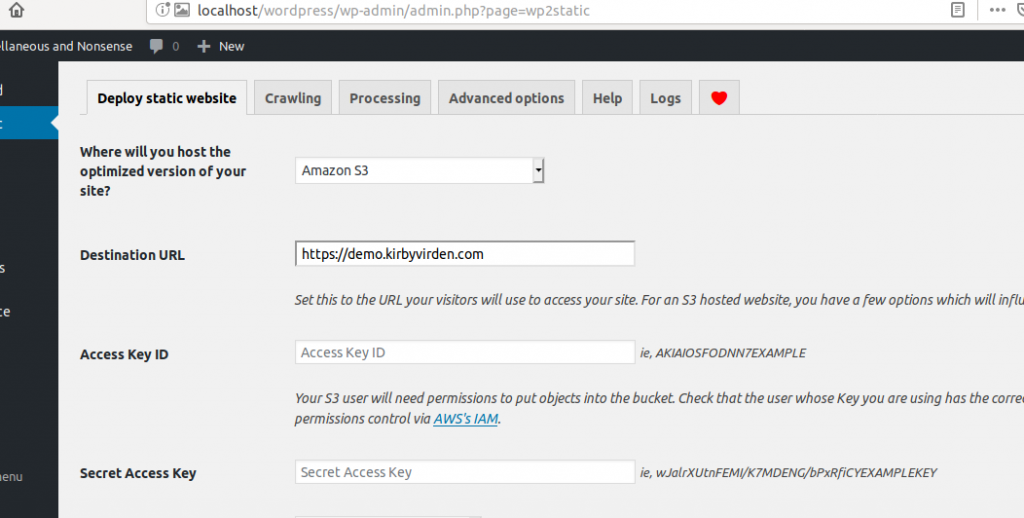Click the wJalrXUtnFEMI example key hint text
Image resolution: width=1024 pixels, height=518 pixels.
click(788, 472)
